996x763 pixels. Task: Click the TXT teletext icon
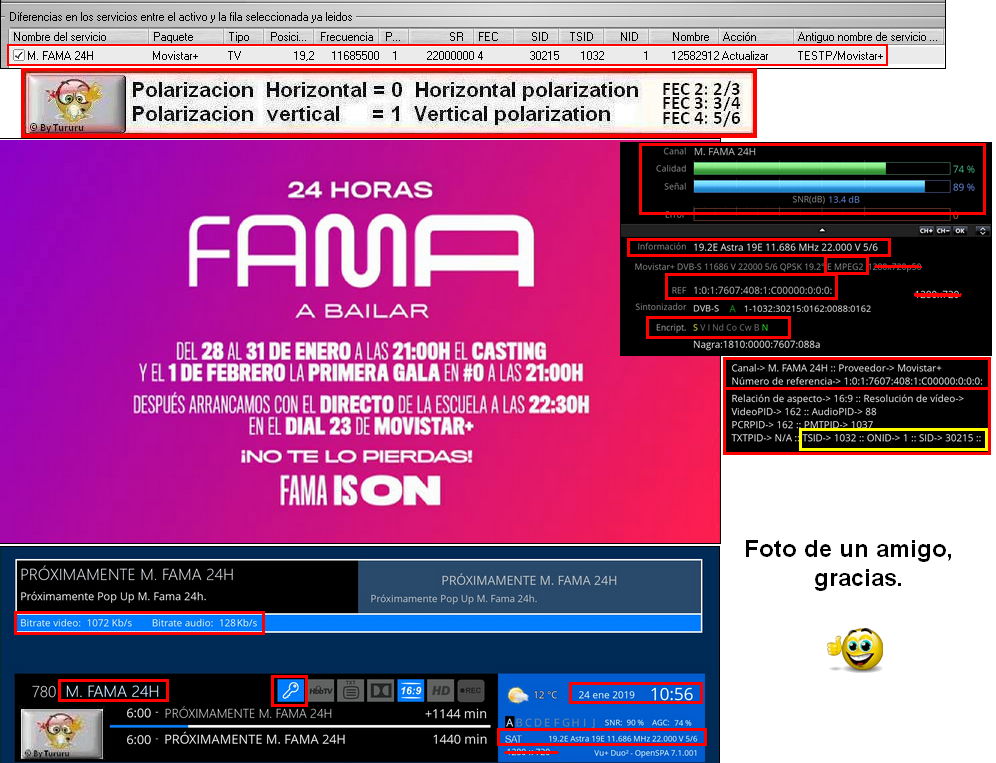tap(351, 691)
